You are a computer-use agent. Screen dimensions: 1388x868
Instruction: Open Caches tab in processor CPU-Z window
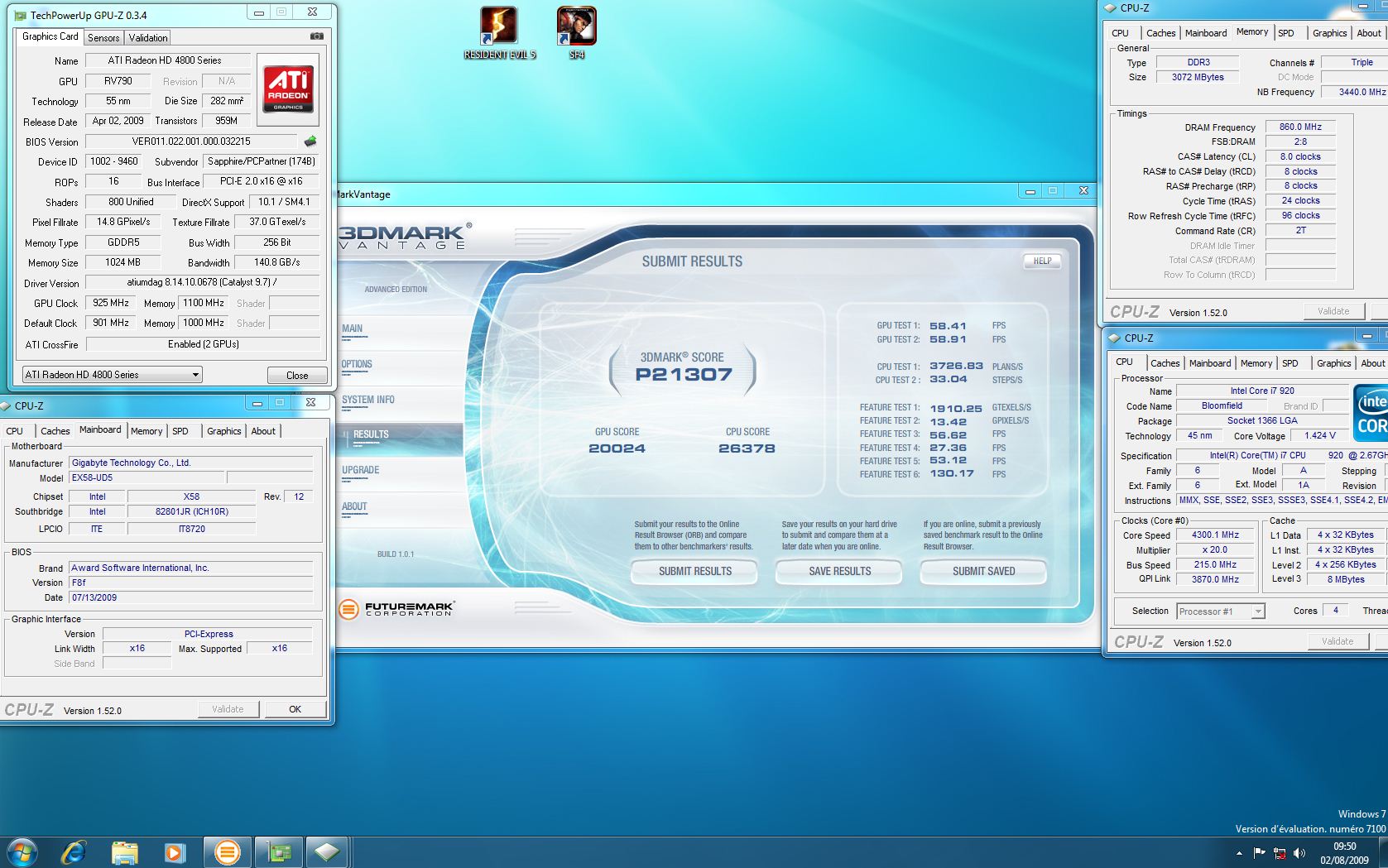point(1165,363)
